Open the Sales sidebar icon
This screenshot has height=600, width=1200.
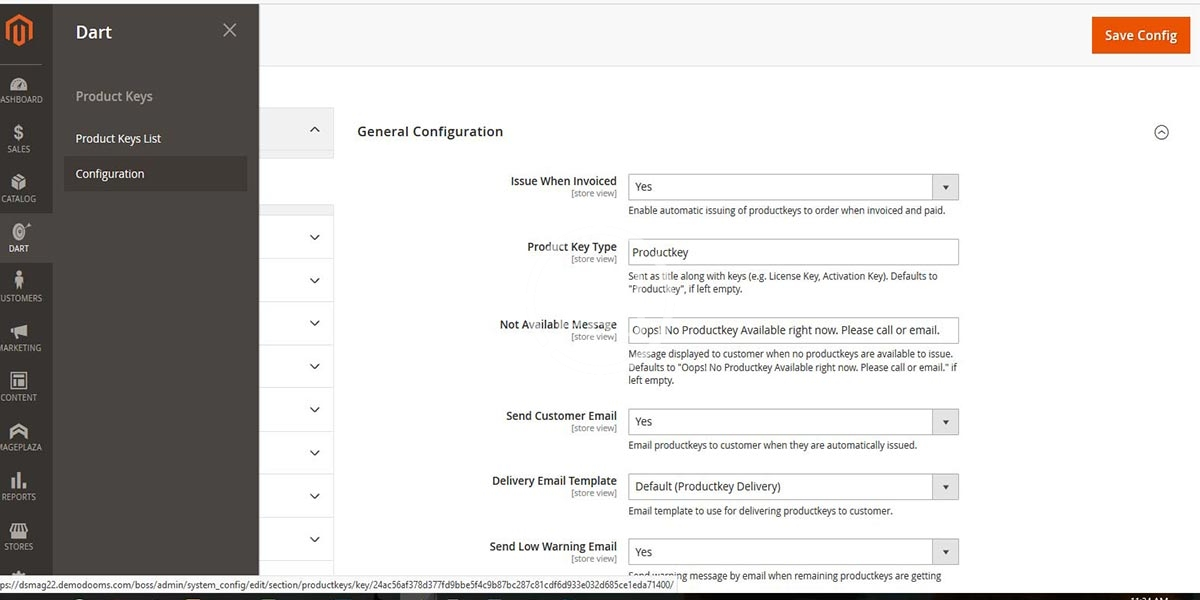(19, 138)
